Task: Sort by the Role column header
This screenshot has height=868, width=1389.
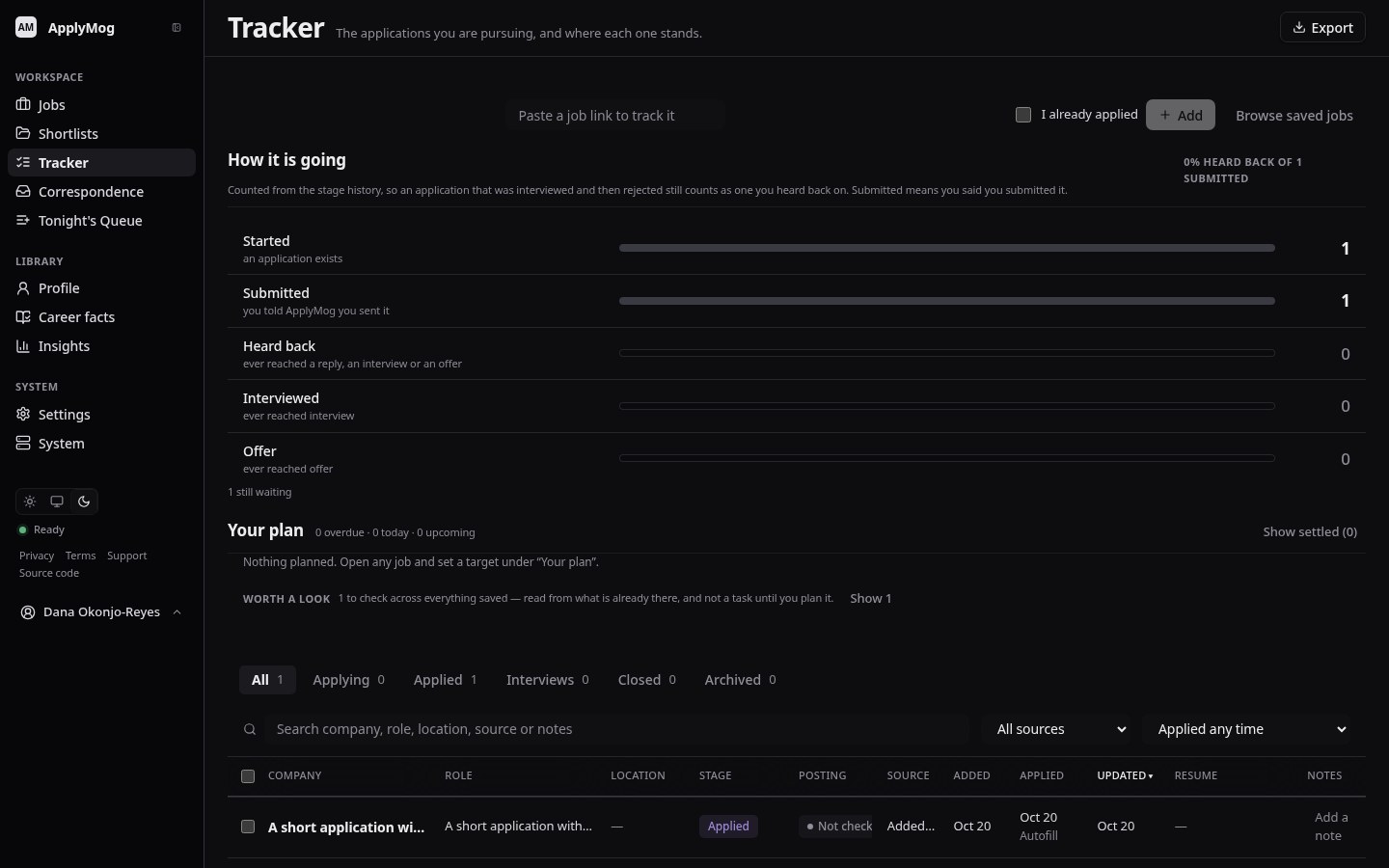Action: click(458, 775)
